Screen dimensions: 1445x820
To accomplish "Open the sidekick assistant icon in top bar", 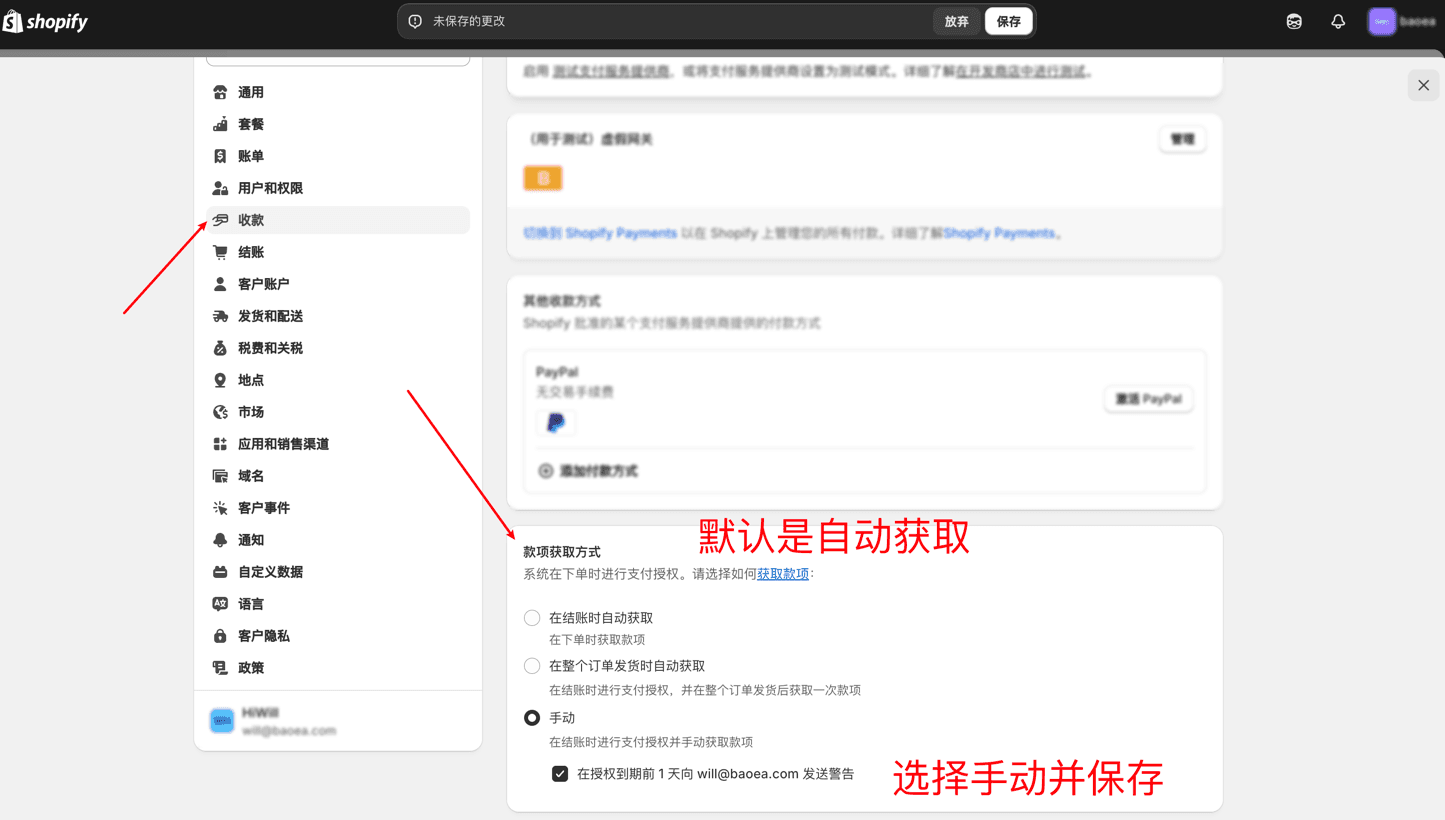I will tap(1294, 21).
